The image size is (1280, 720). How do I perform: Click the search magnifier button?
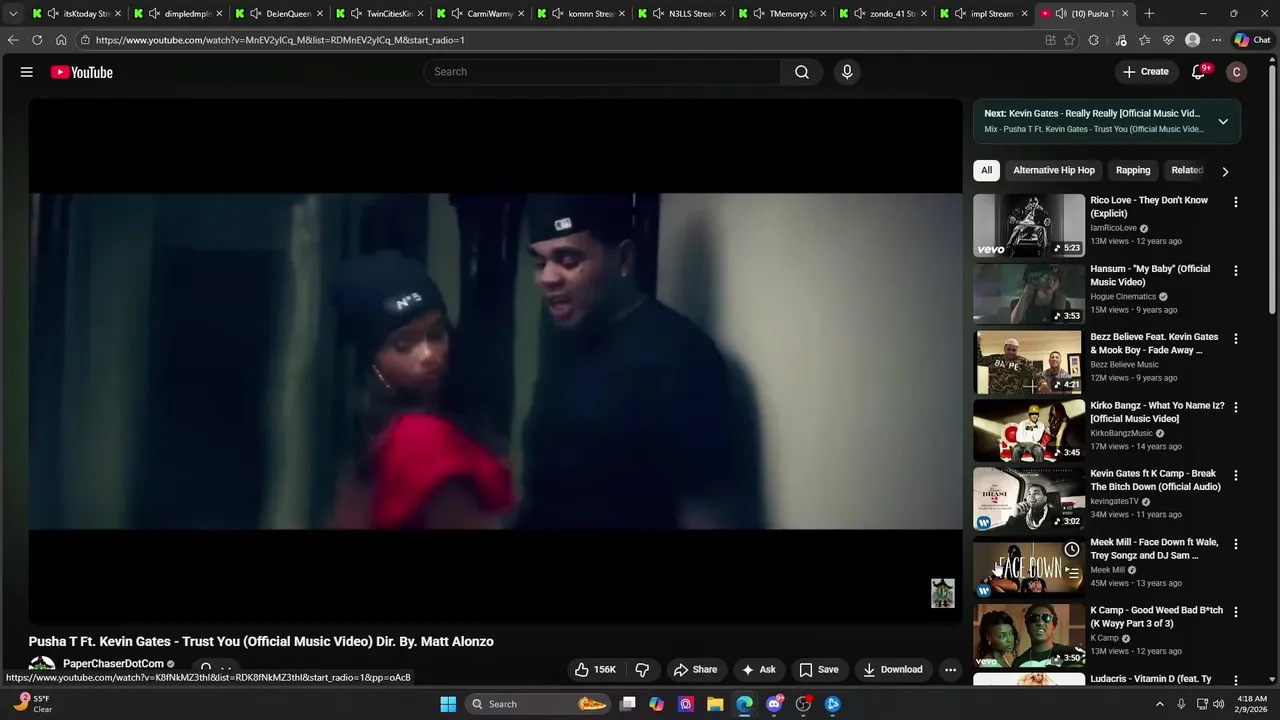[802, 72]
